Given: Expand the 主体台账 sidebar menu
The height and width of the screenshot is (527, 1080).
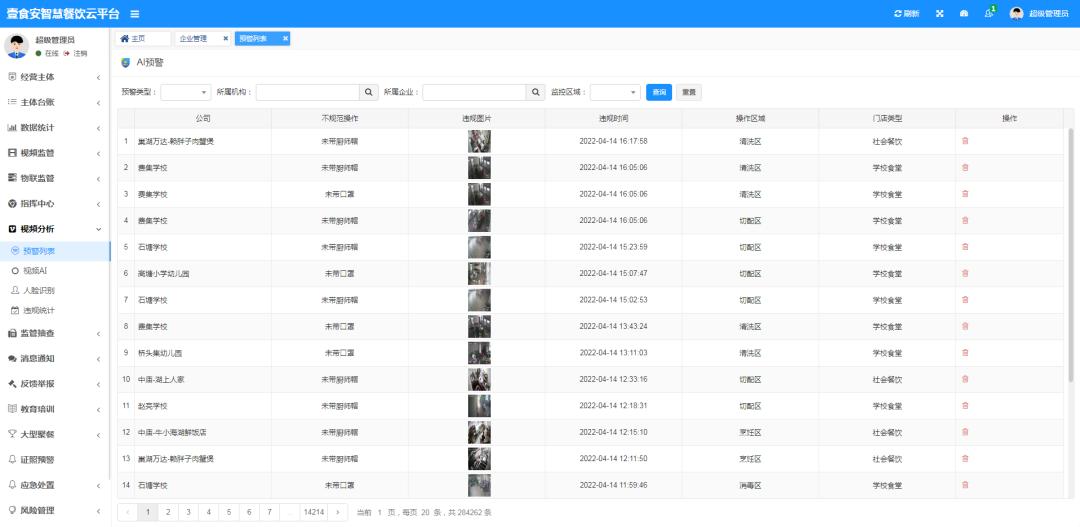Looking at the screenshot, I should point(55,103).
